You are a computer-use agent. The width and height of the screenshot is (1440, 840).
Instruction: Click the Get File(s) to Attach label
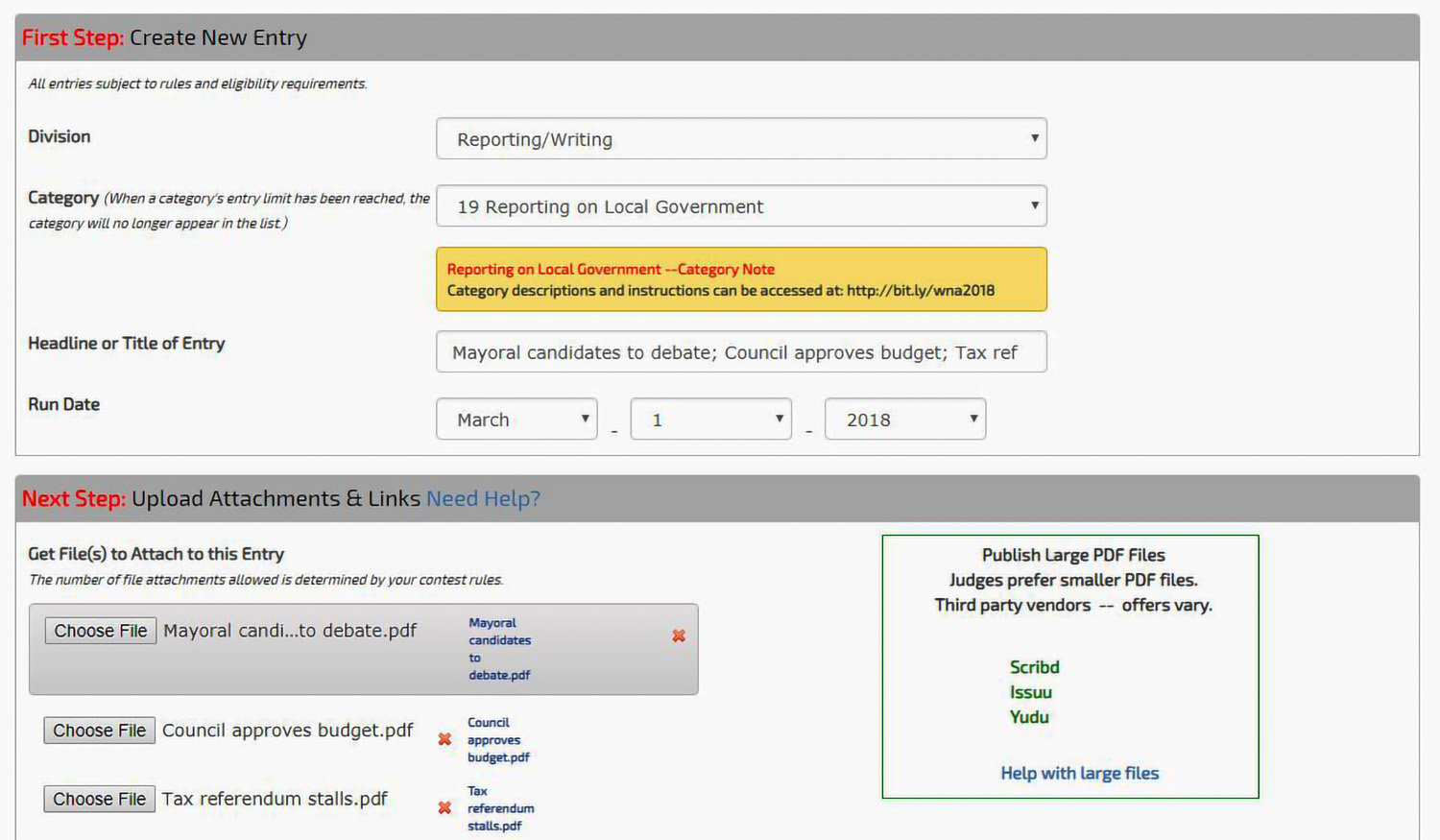coord(156,554)
